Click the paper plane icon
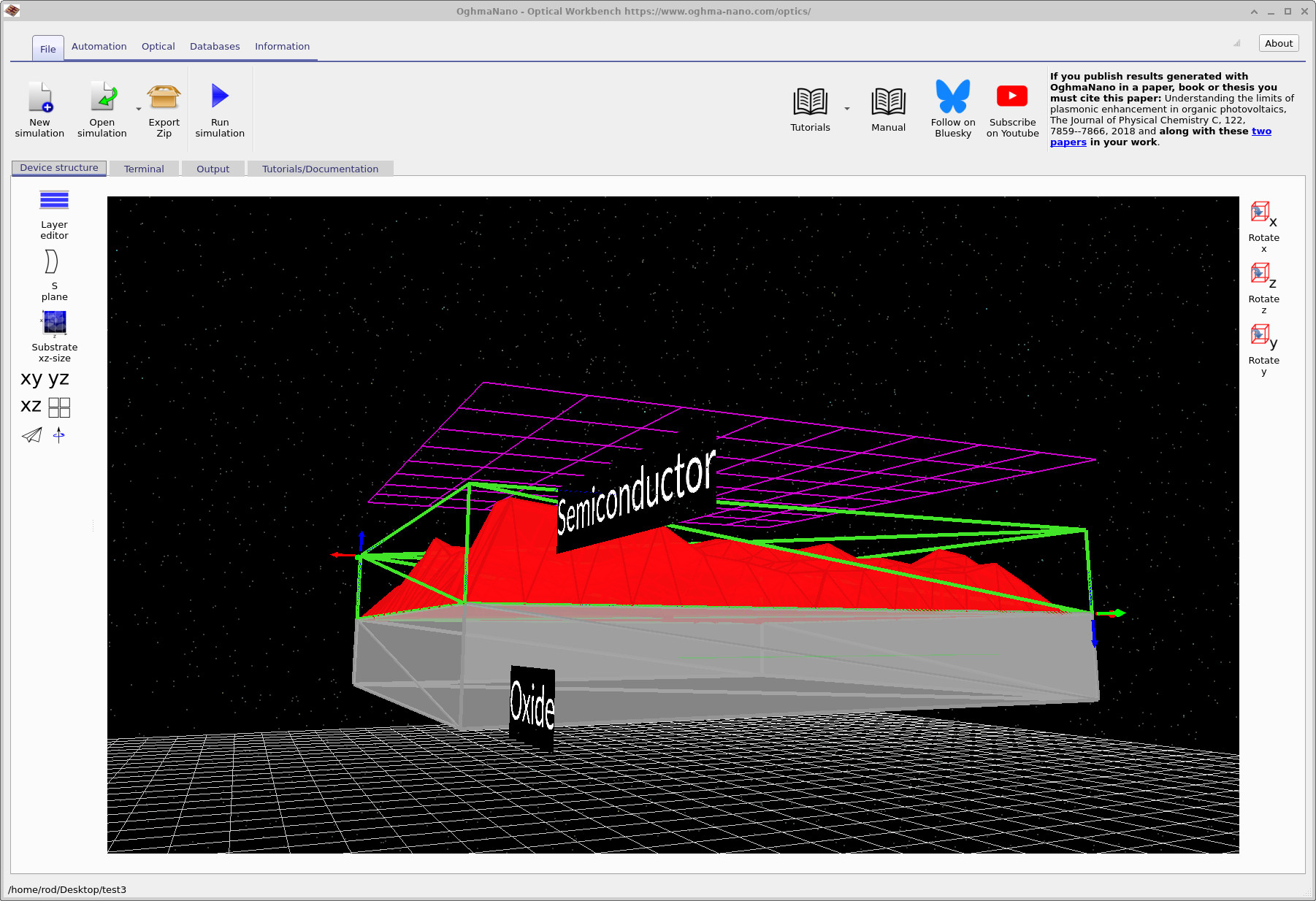Image resolution: width=1316 pixels, height=901 pixels. 31,436
